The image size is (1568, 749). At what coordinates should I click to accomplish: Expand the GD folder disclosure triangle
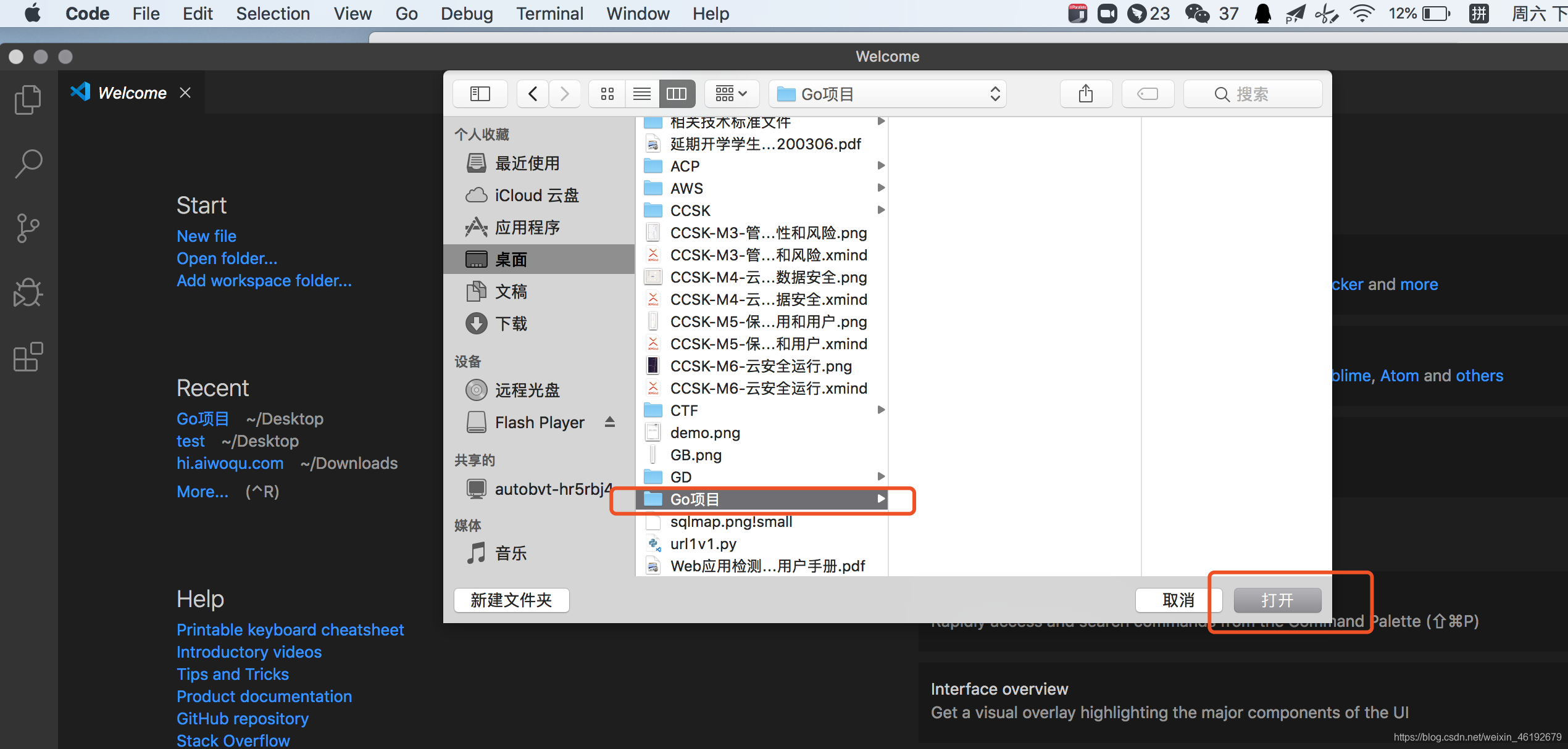pos(879,477)
